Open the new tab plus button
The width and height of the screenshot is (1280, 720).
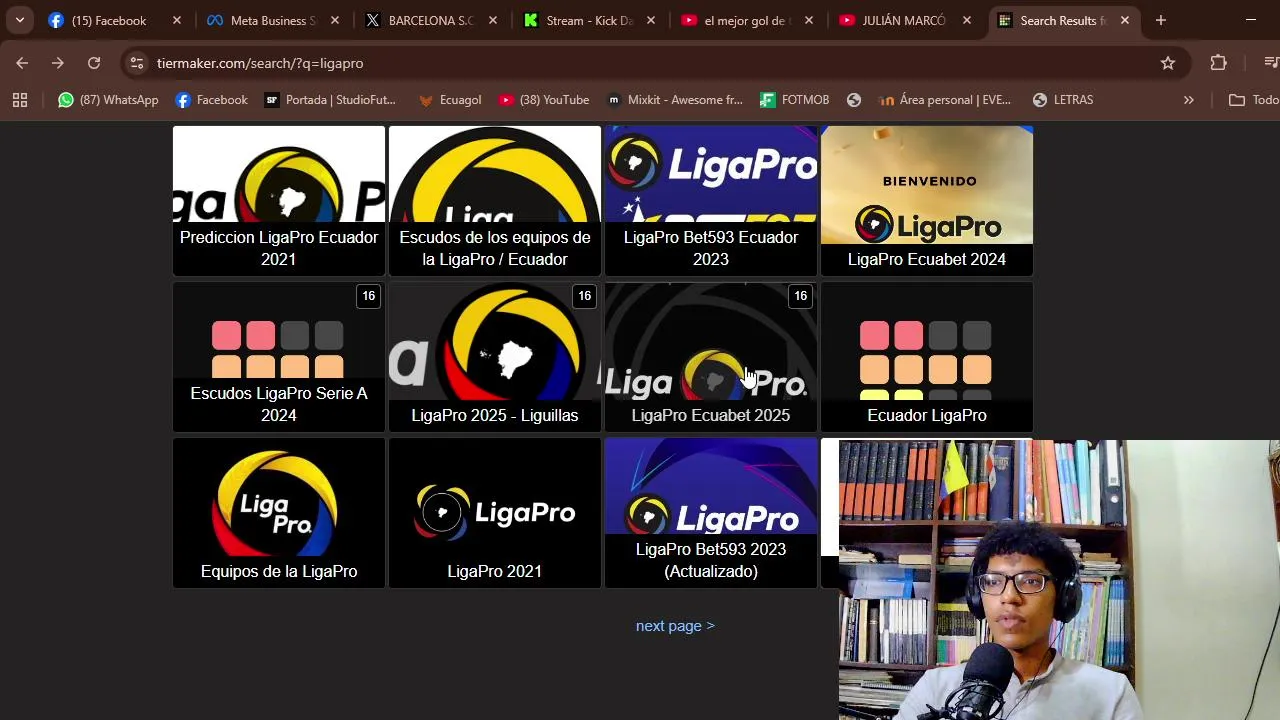point(1161,20)
